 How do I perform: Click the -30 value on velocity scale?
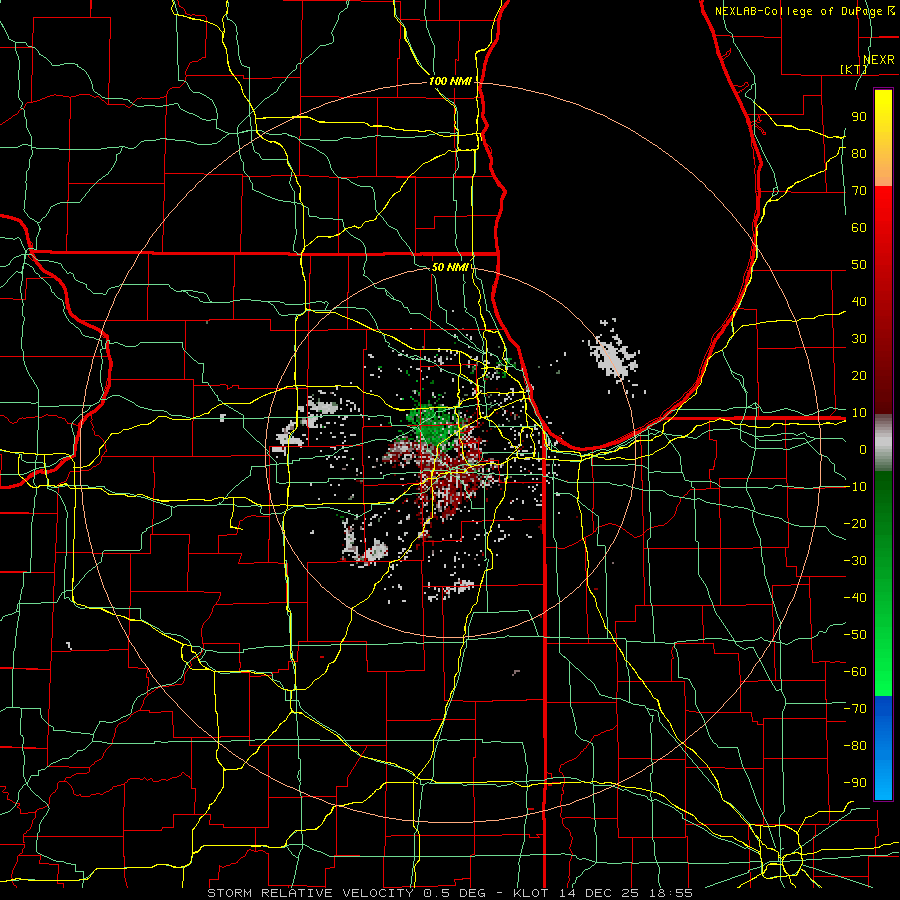click(x=855, y=560)
